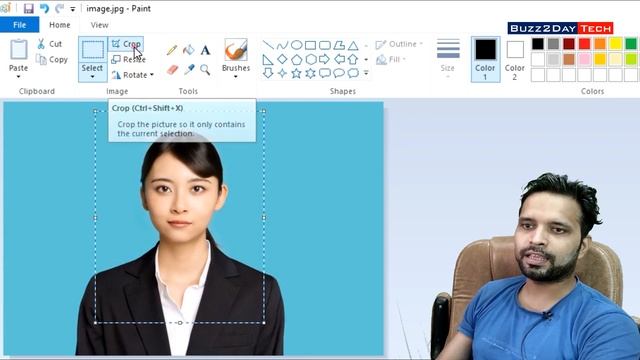The image size is (640, 360).
Task: Select the Rounded rectangular callout shape
Action: click(325, 73)
